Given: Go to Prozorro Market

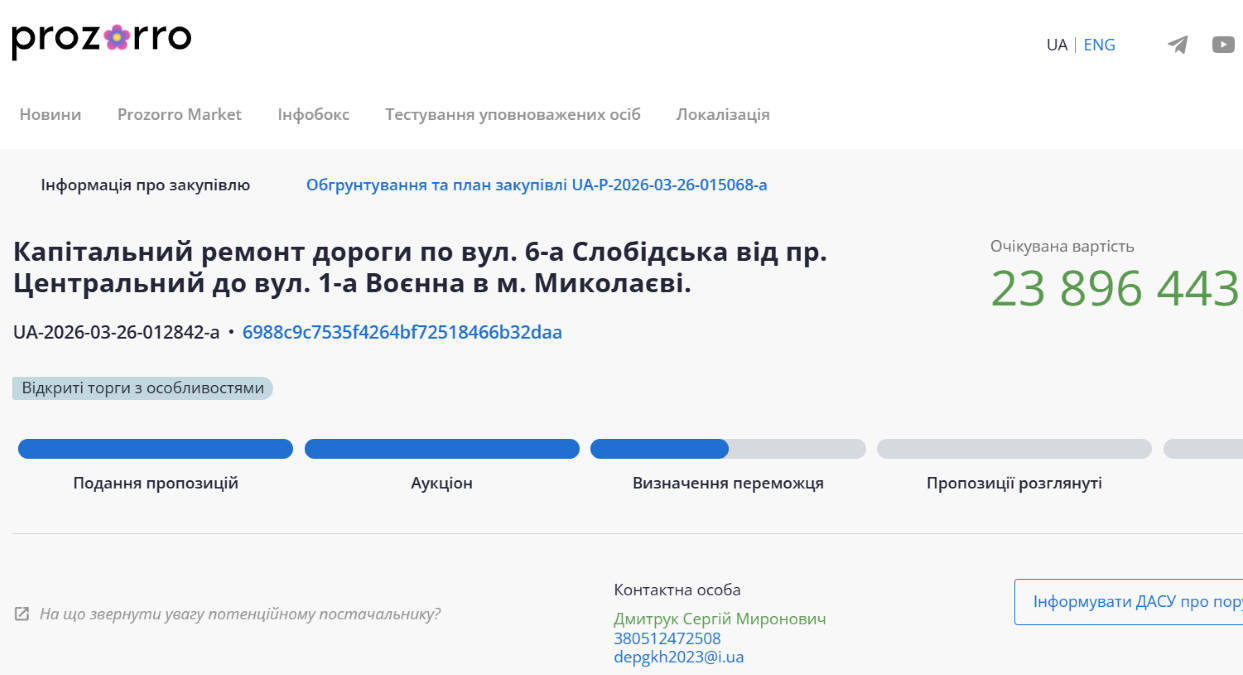Looking at the screenshot, I should pyautogui.click(x=179, y=114).
